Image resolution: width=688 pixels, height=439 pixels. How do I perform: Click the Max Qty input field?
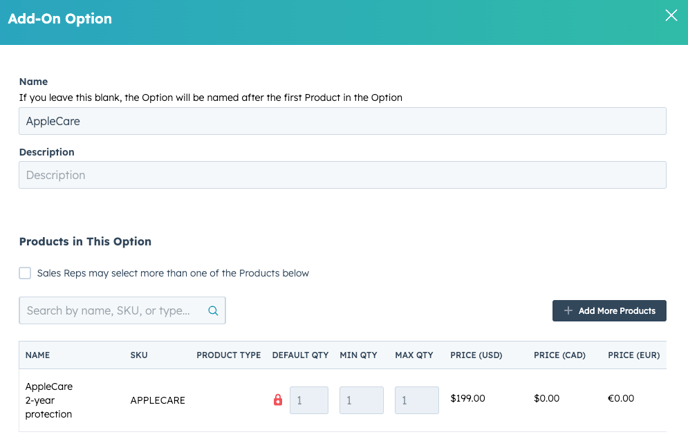416,400
